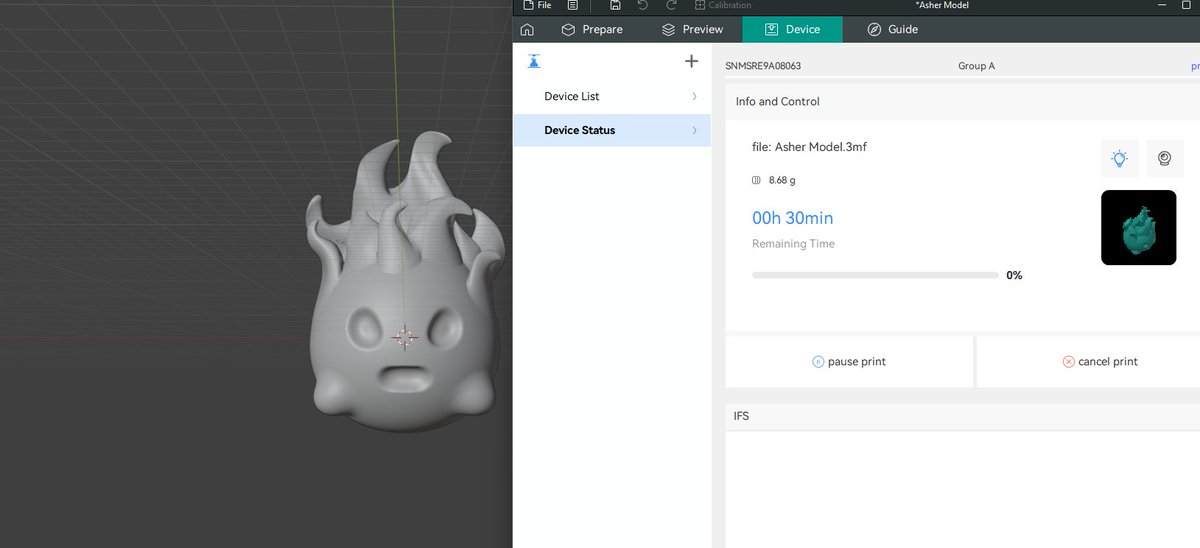
Task: Expand the Device List chevron
Action: pos(694,96)
